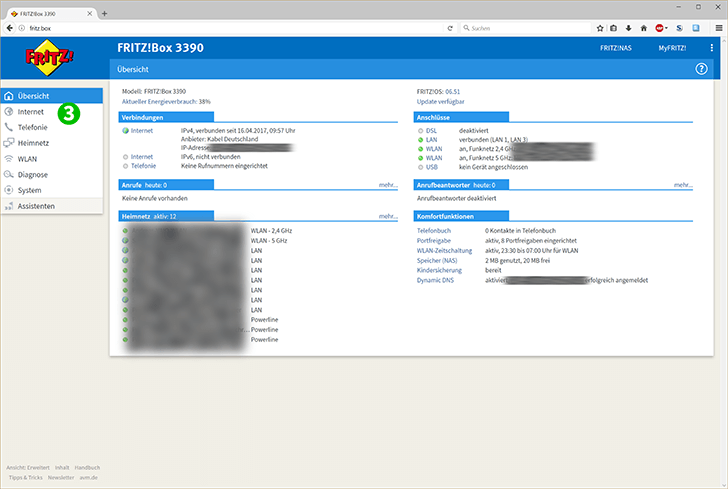Click Update verfügbar link
This screenshot has height=489, width=728.
point(440,101)
